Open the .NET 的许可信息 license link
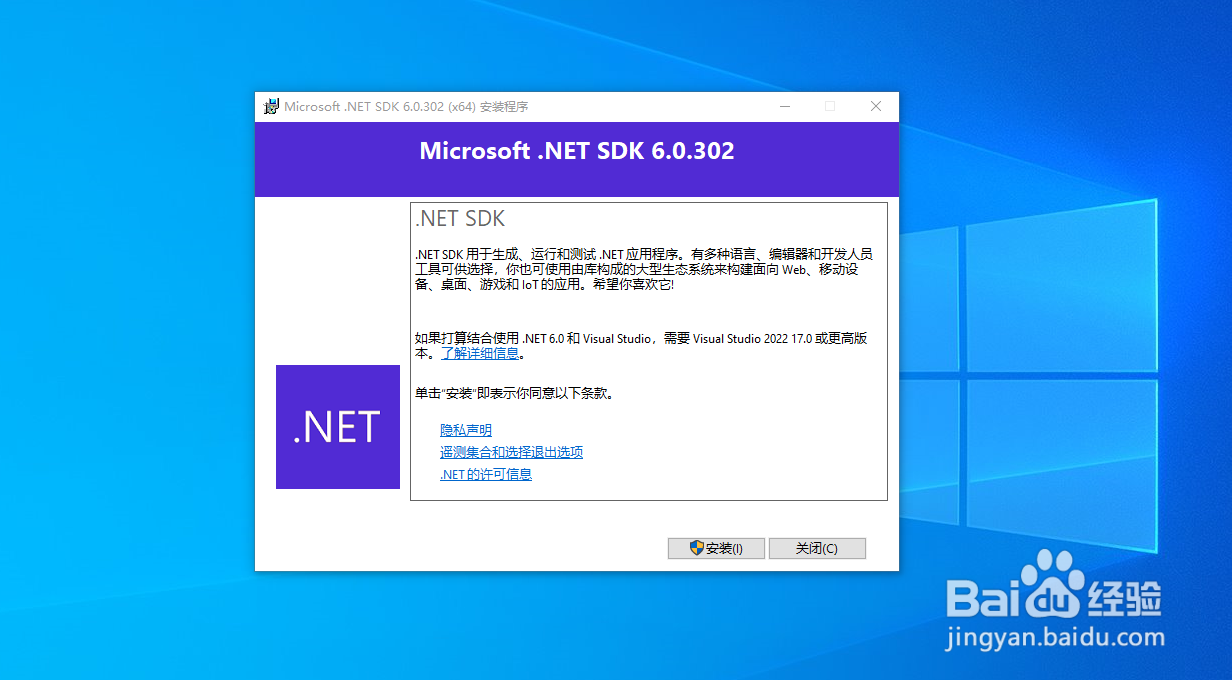Screen dimensions: 1232x680 (486, 474)
